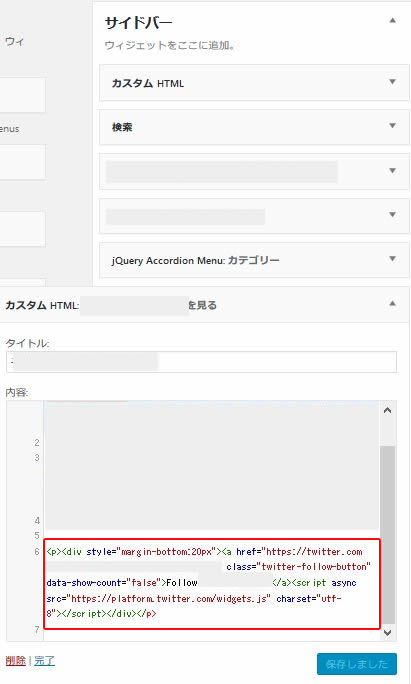Image resolution: width=411 pixels, height=684 pixels.
Task: Focus the タイトル input field
Action: [201, 362]
